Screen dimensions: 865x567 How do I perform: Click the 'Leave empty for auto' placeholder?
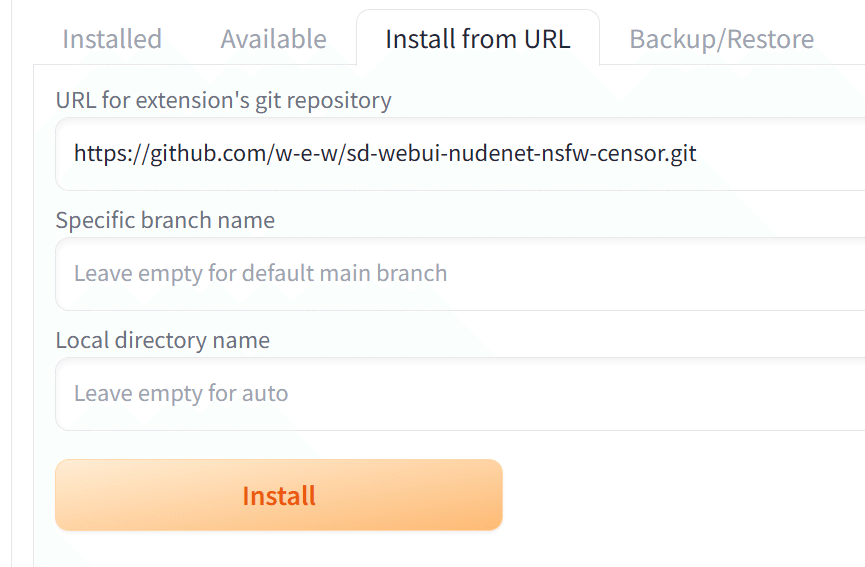[181, 394]
